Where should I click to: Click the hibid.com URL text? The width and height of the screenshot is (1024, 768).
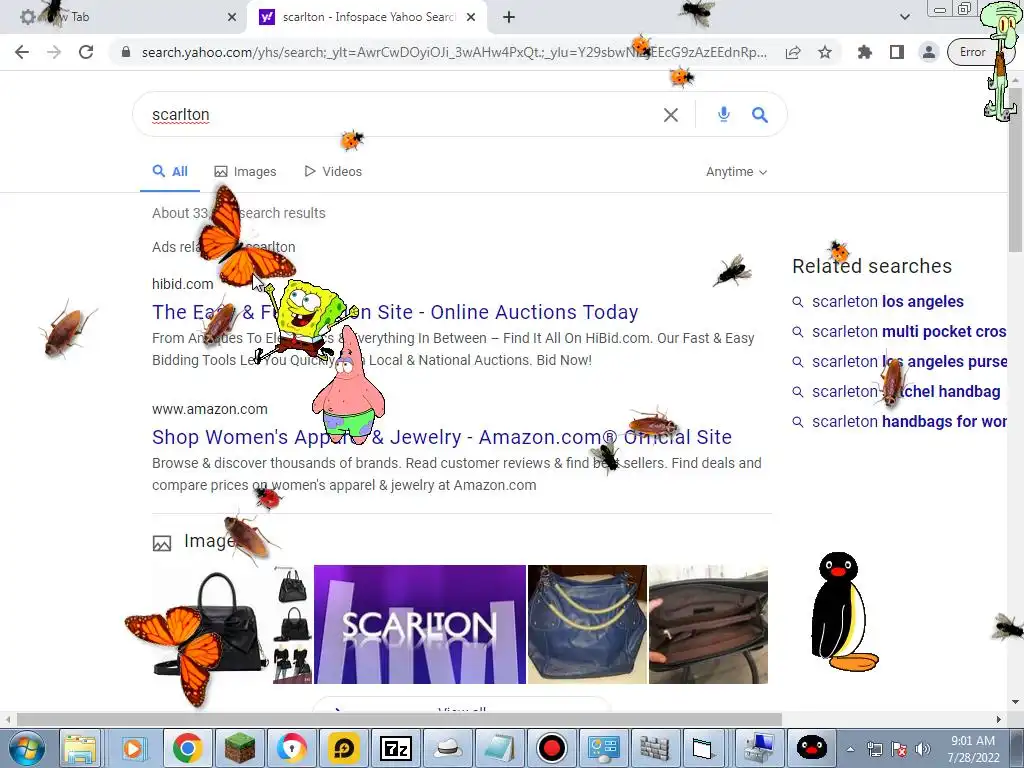pos(183,284)
